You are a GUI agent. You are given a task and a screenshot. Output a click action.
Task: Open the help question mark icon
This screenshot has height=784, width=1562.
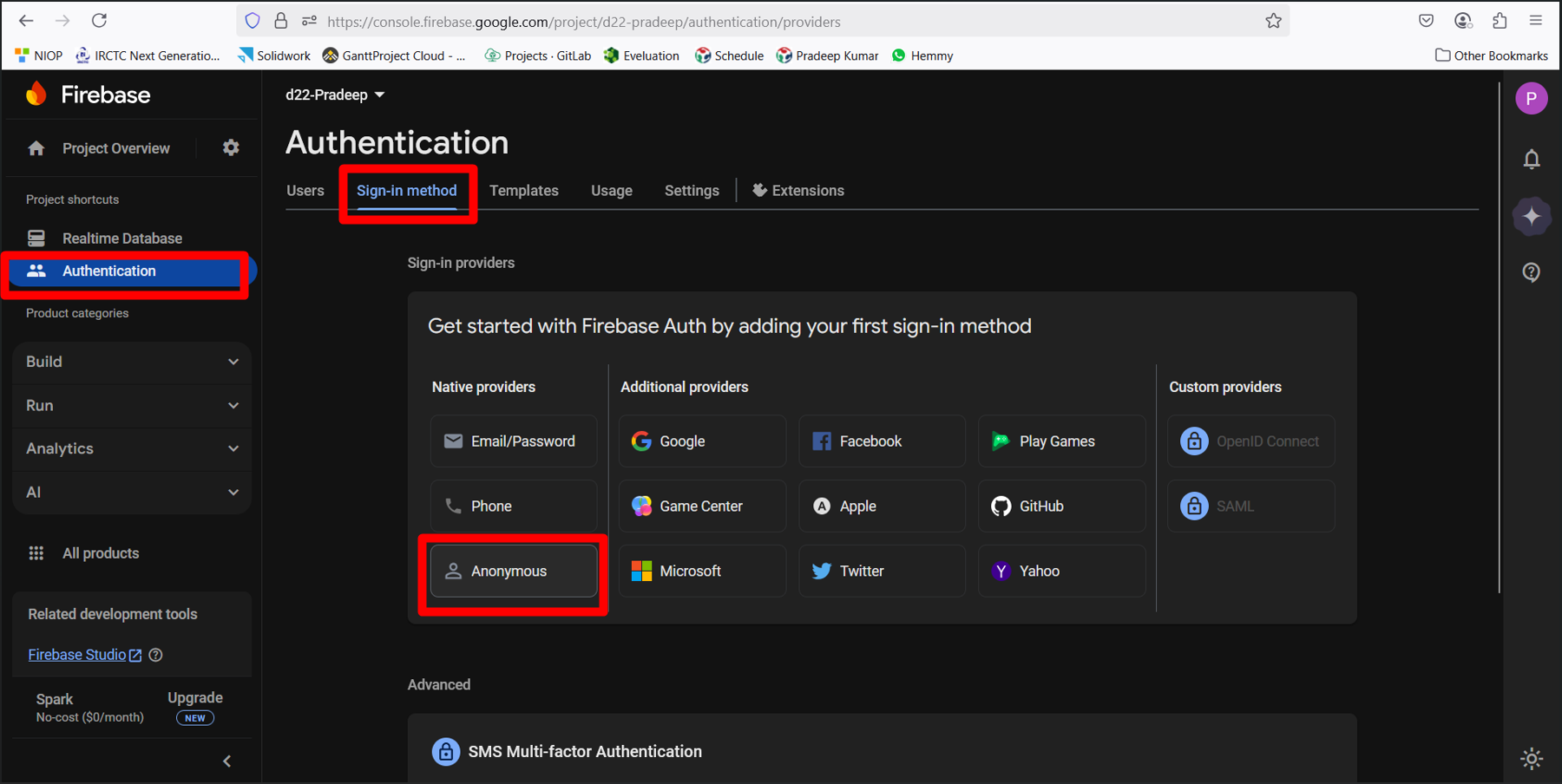click(1532, 272)
